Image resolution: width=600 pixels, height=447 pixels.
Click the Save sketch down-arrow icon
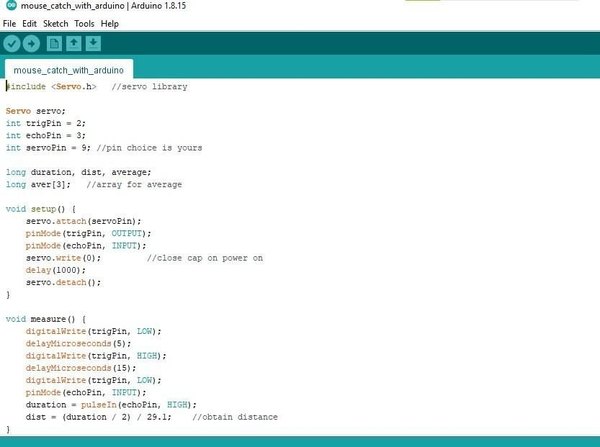(93, 44)
